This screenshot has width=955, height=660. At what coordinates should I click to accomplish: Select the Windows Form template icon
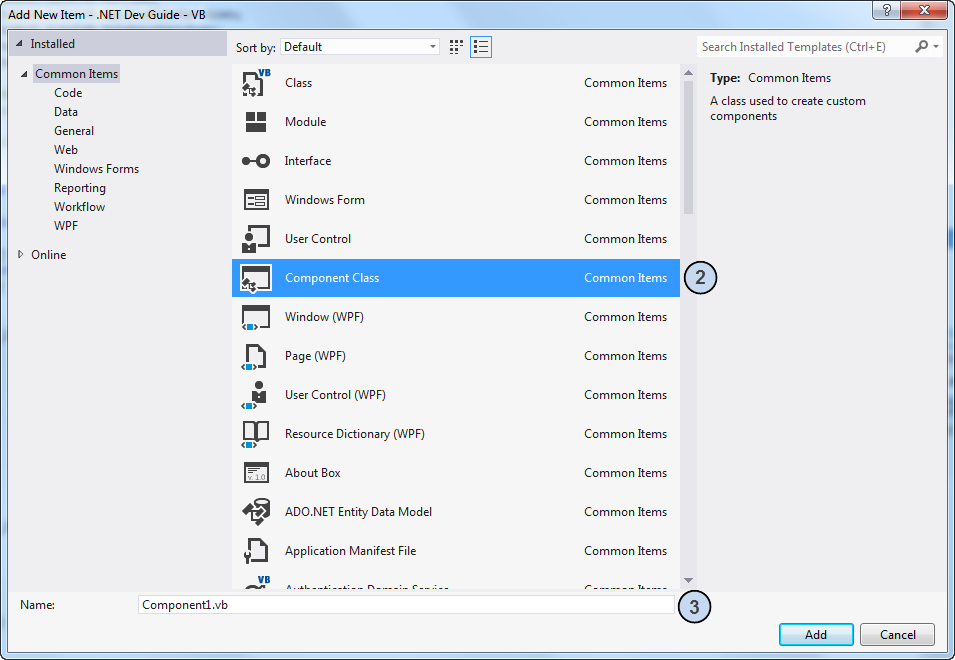pos(256,200)
